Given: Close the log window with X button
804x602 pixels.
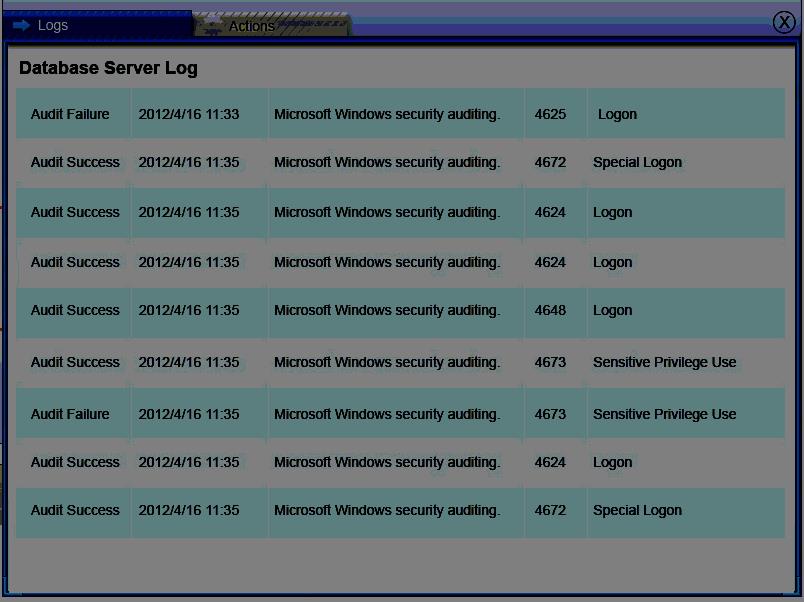Looking at the screenshot, I should pos(784,23).
